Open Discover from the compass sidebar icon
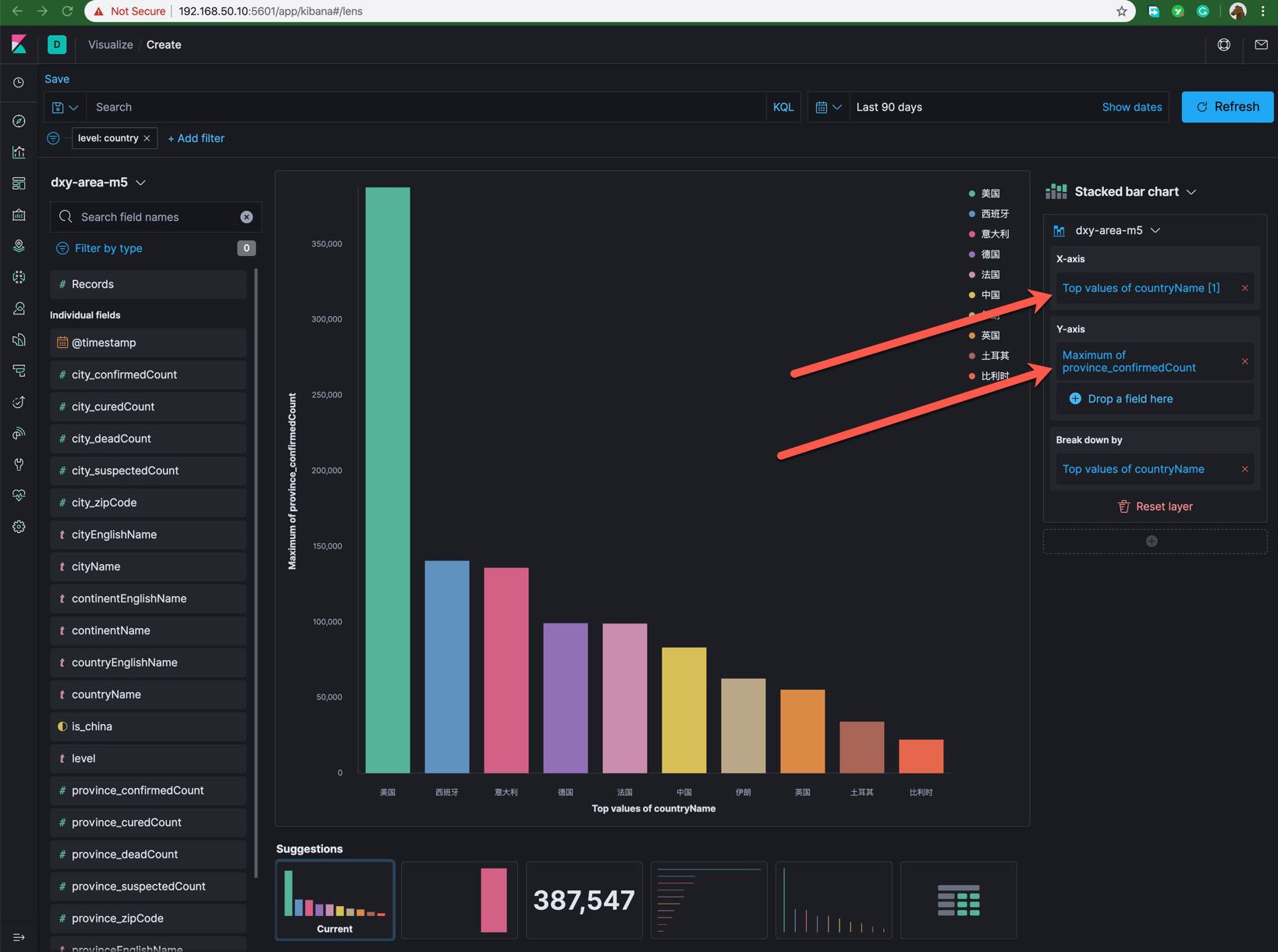The height and width of the screenshot is (952, 1278). click(19, 121)
